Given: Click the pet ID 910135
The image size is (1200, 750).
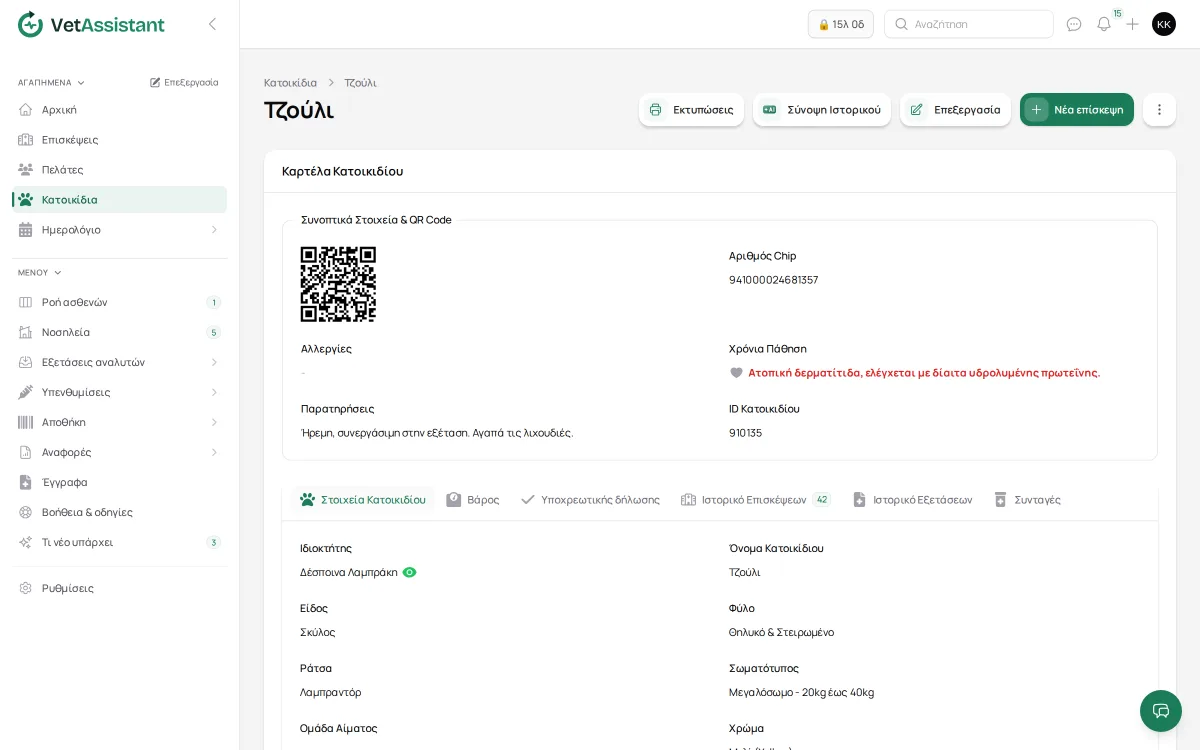Looking at the screenshot, I should point(745,433).
